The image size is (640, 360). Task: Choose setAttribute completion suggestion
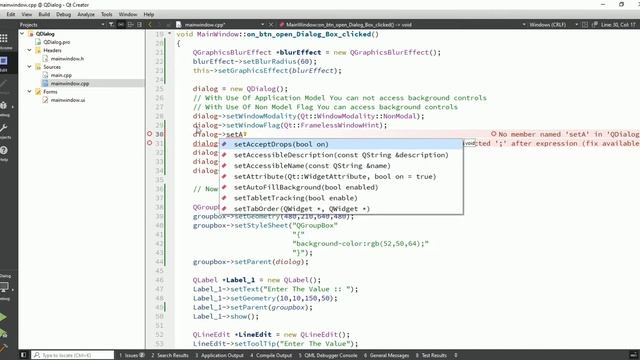(341, 176)
